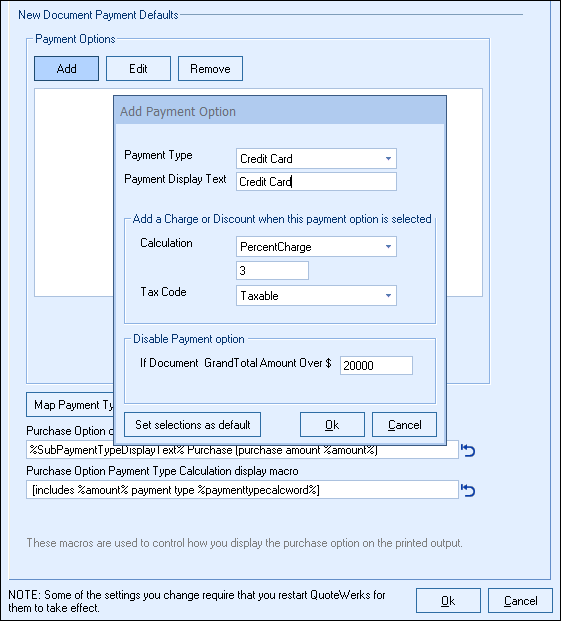The height and width of the screenshot is (621, 561).
Task: Open the Tax Code Taxable dropdown
Action: click(388, 295)
